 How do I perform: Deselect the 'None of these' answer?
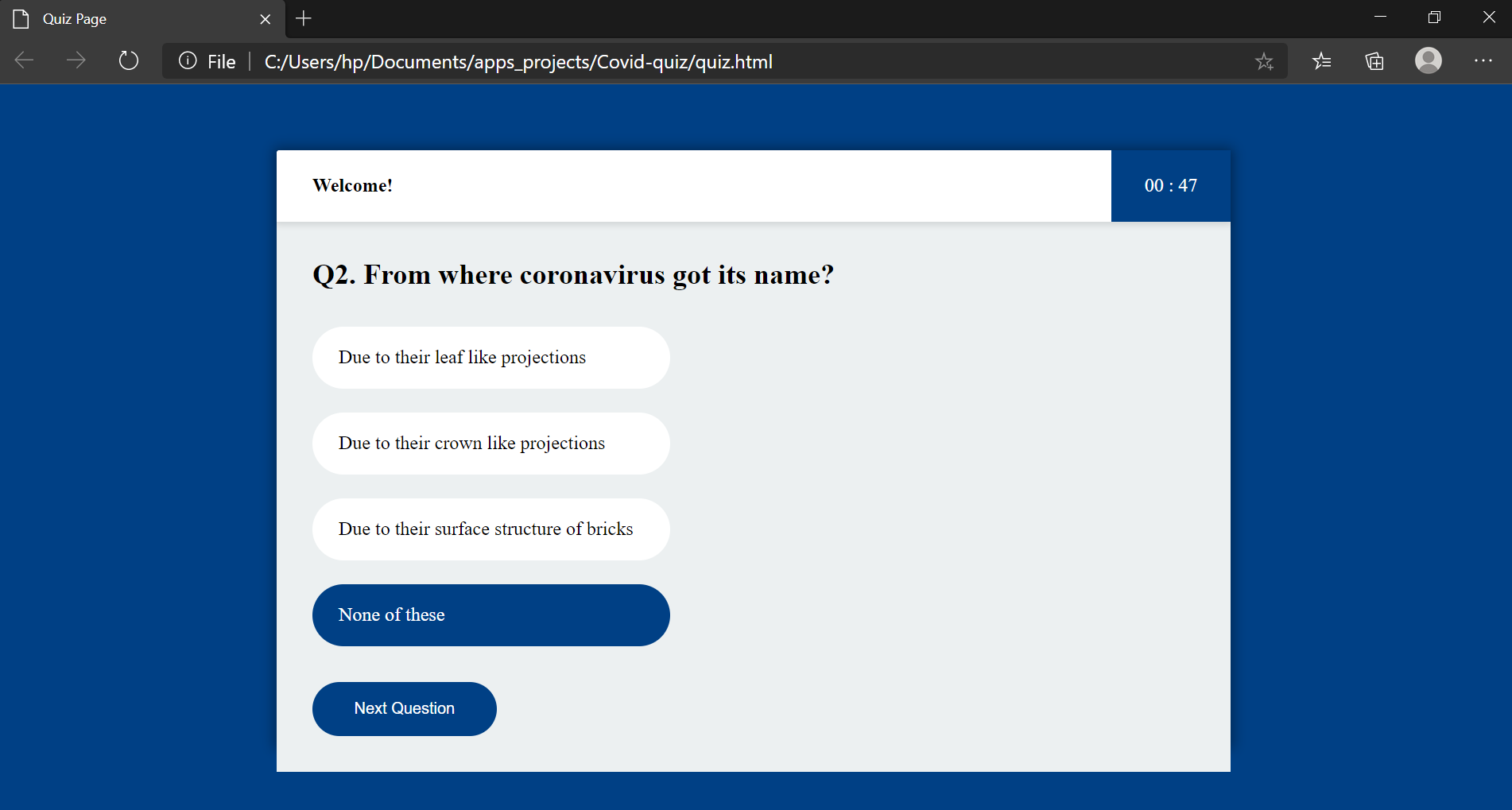[x=490, y=614]
